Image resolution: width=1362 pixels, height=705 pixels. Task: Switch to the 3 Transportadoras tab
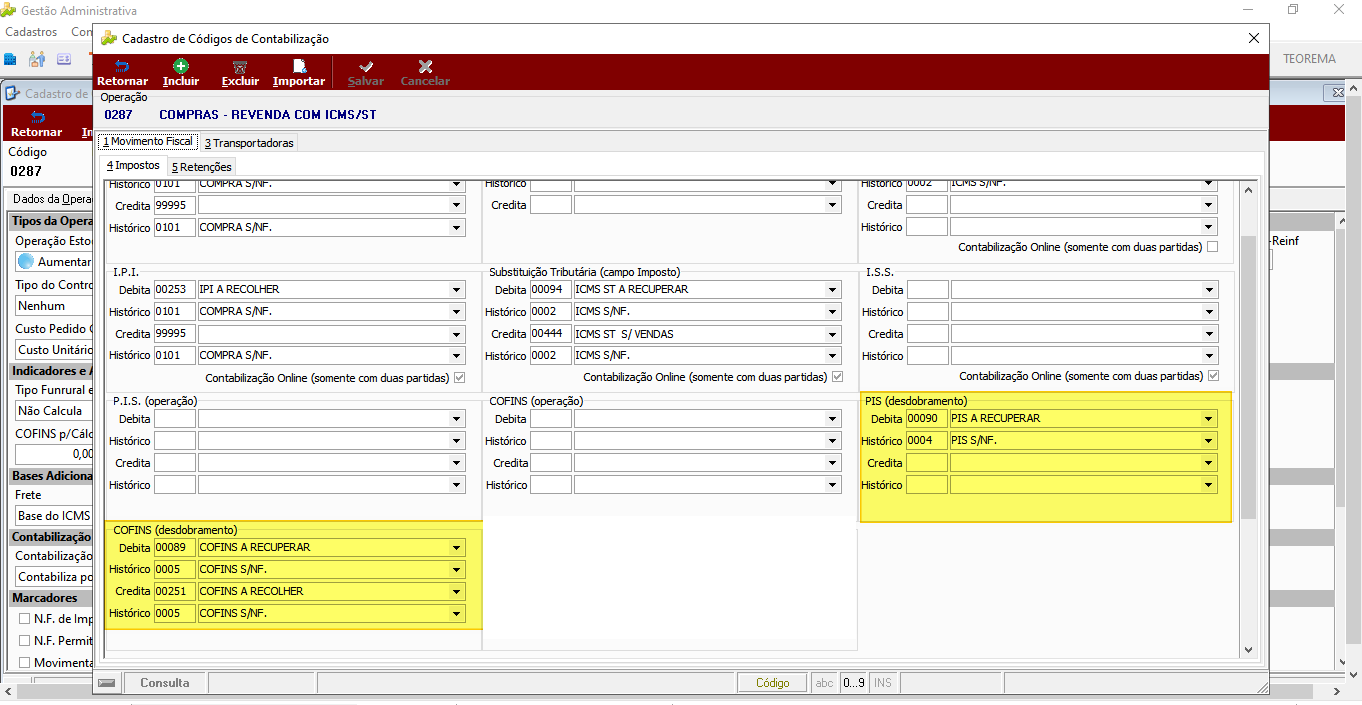coord(249,143)
